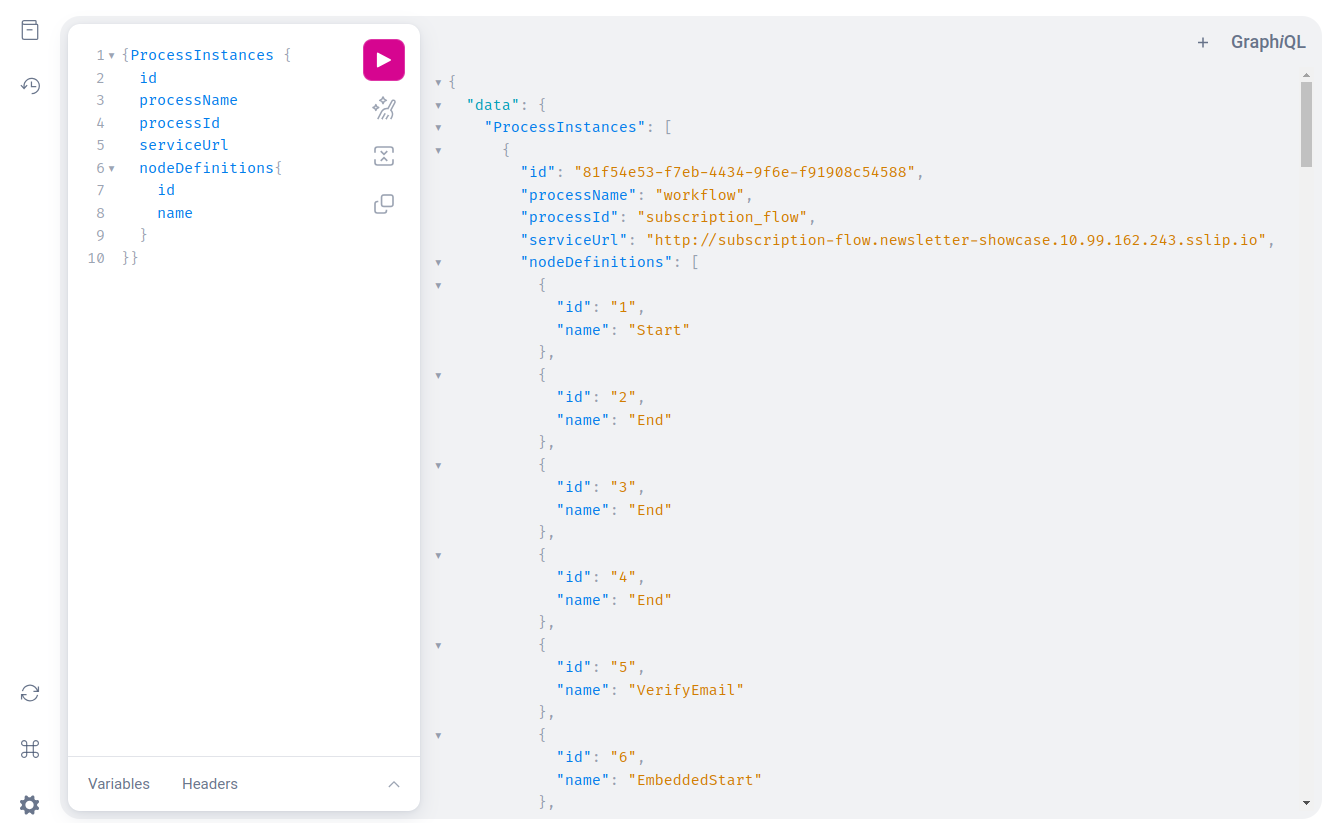This screenshot has width=1335, height=823.
Task: Collapse nodeDefinitions on line 6 of the editor
Action: pyautogui.click(x=112, y=168)
